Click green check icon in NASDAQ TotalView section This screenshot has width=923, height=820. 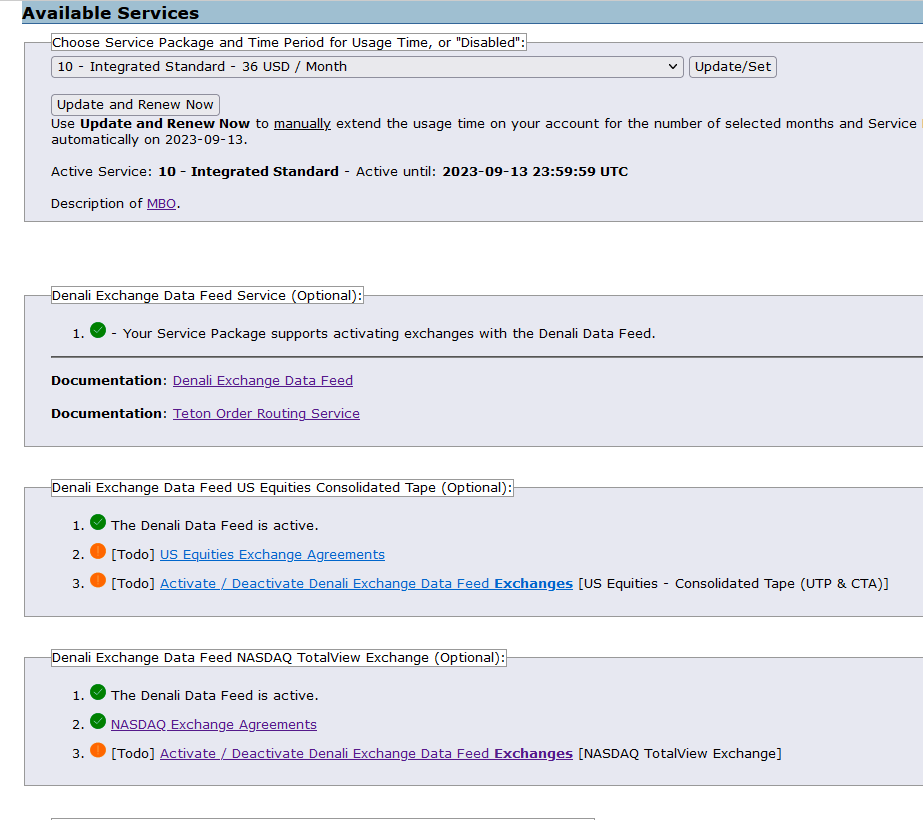[98, 692]
